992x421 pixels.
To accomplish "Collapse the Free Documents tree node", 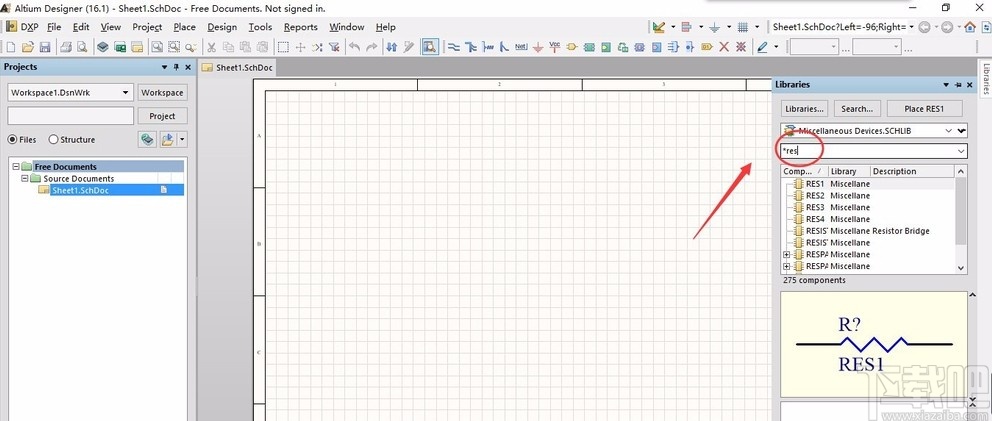I will (x=16, y=167).
